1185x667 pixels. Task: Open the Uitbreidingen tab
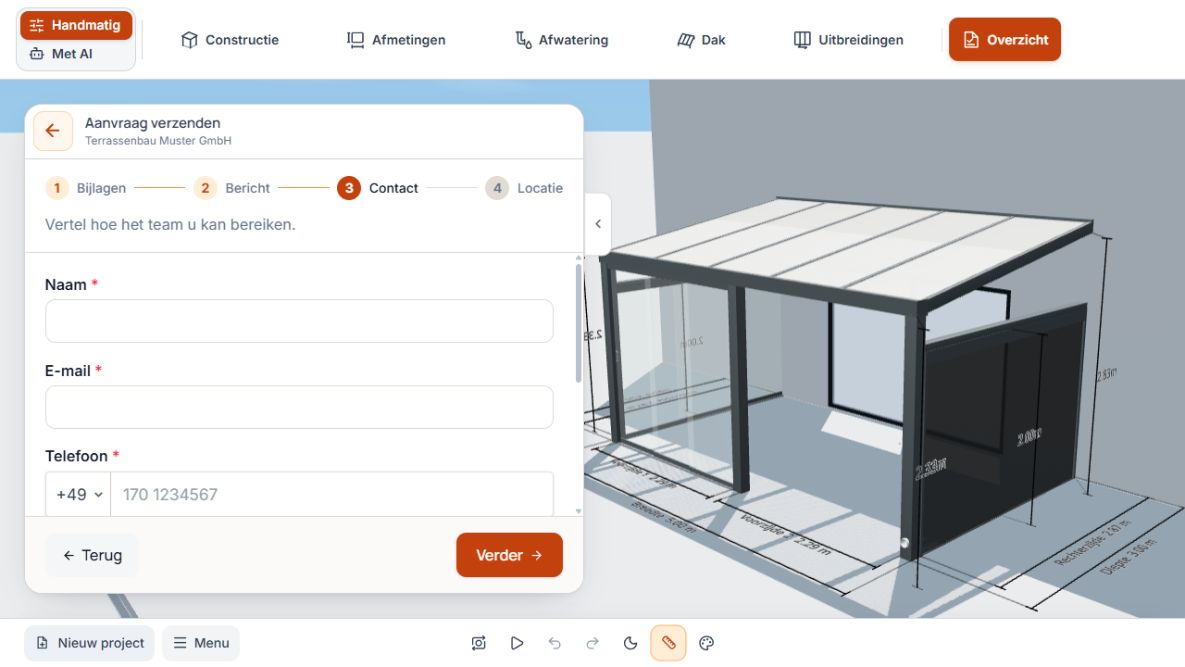click(x=848, y=40)
